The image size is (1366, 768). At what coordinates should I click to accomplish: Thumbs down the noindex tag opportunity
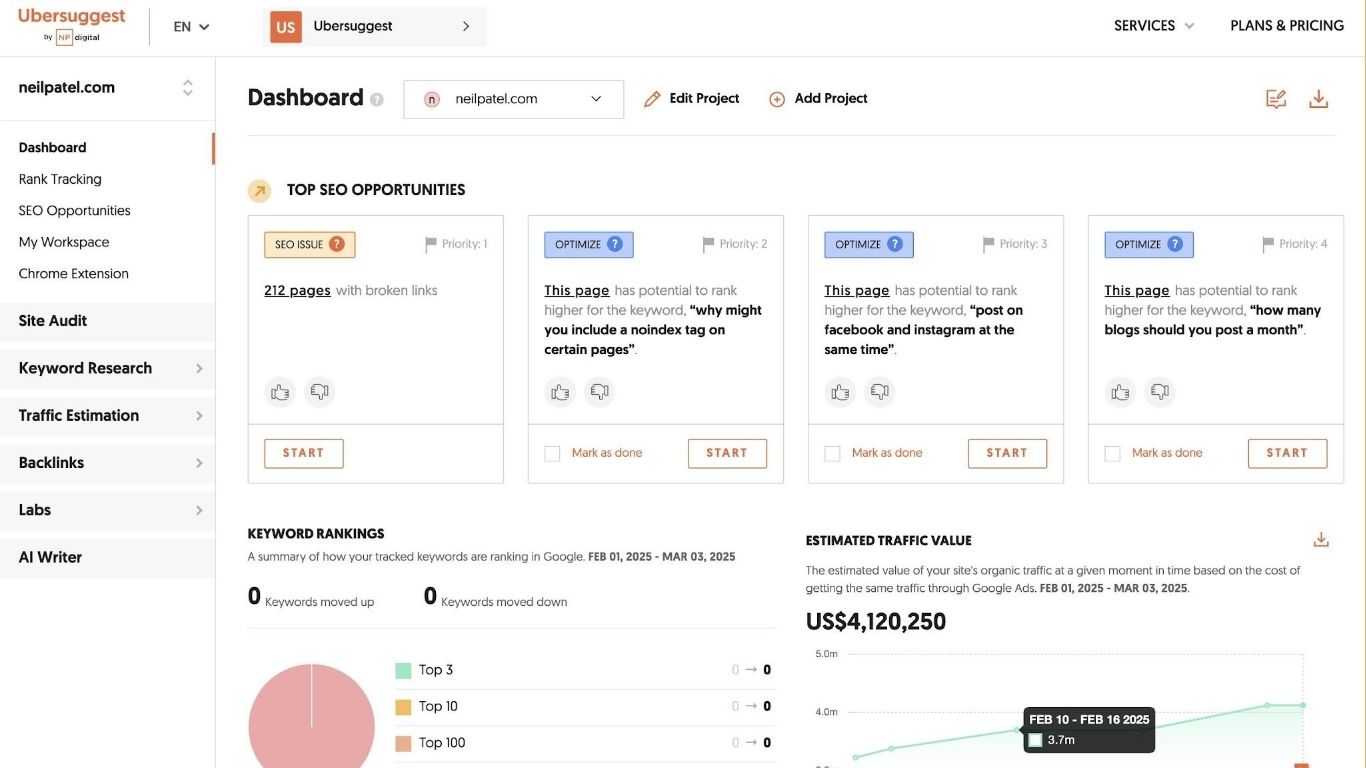(x=600, y=392)
